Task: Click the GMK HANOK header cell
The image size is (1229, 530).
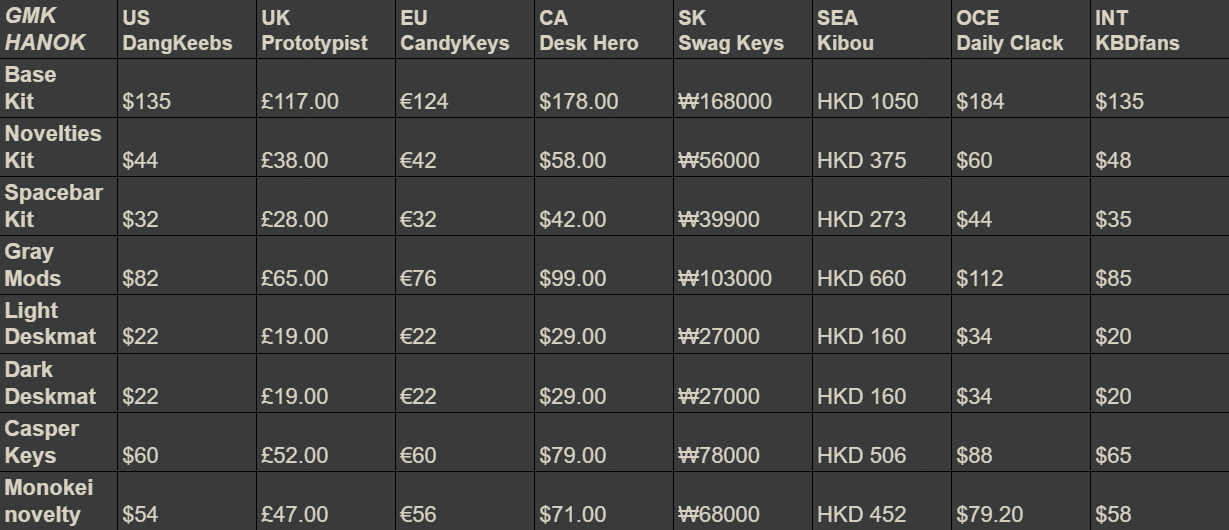Action: [46, 30]
